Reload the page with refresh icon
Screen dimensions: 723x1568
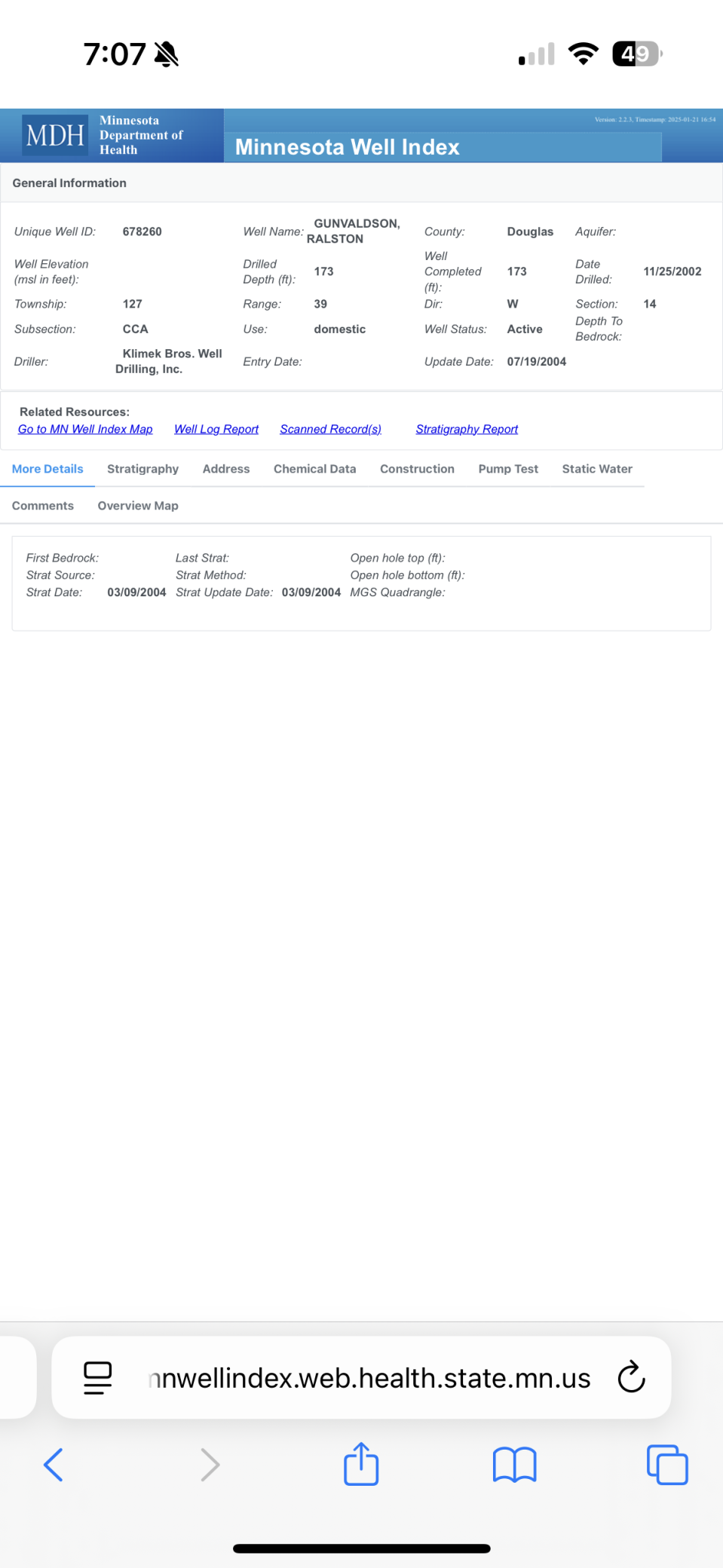[631, 1377]
